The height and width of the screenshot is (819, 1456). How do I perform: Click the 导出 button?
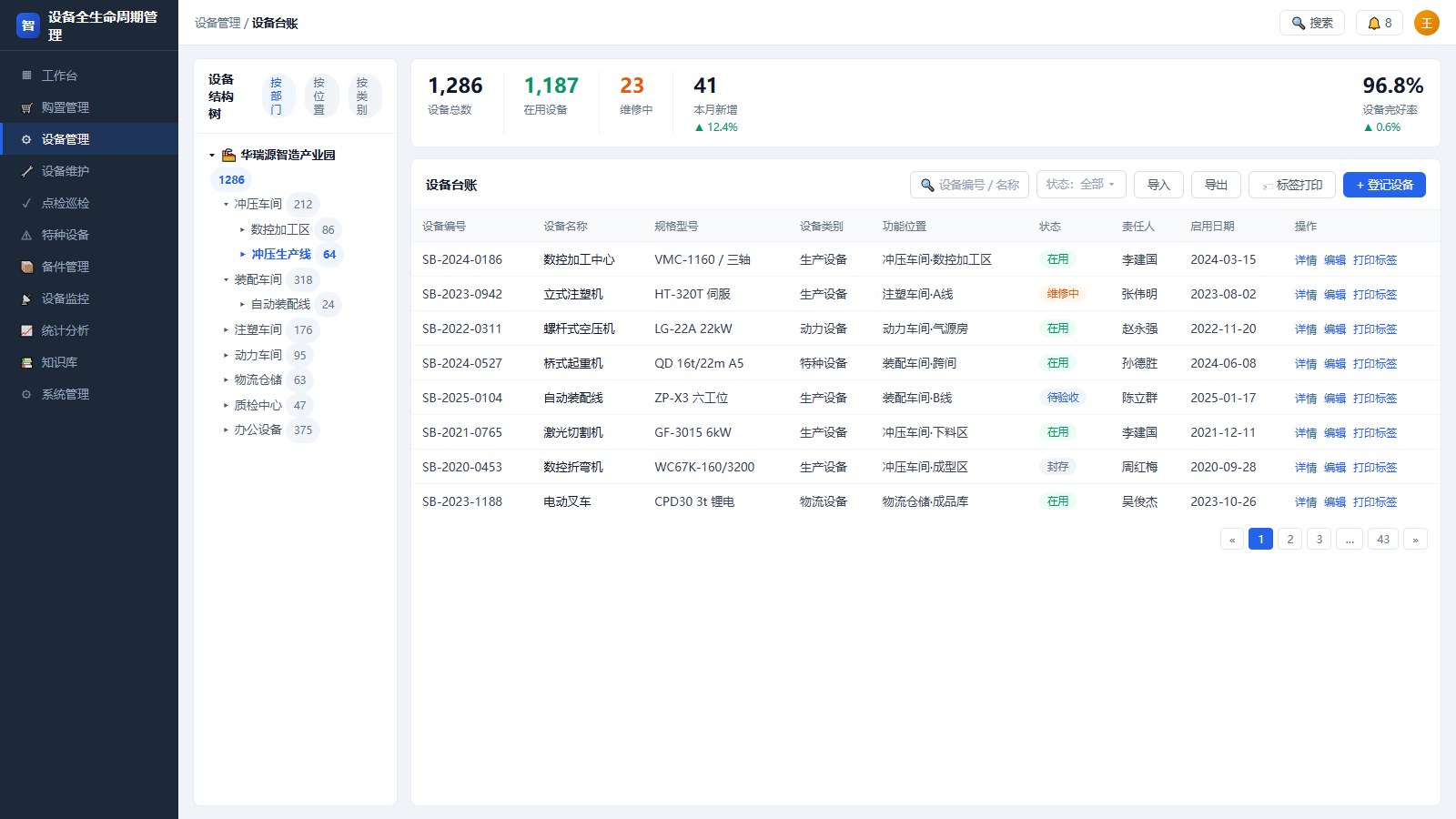tap(1216, 185)
